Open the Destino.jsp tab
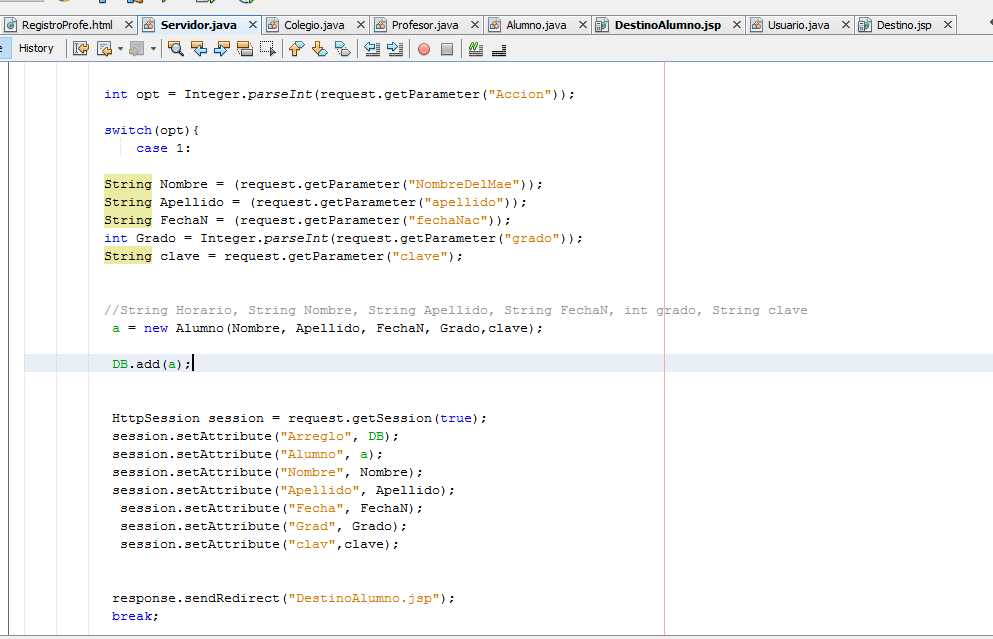Image resolution: width=993 pixels, height=639 pixels. click(x=904, y=25)
